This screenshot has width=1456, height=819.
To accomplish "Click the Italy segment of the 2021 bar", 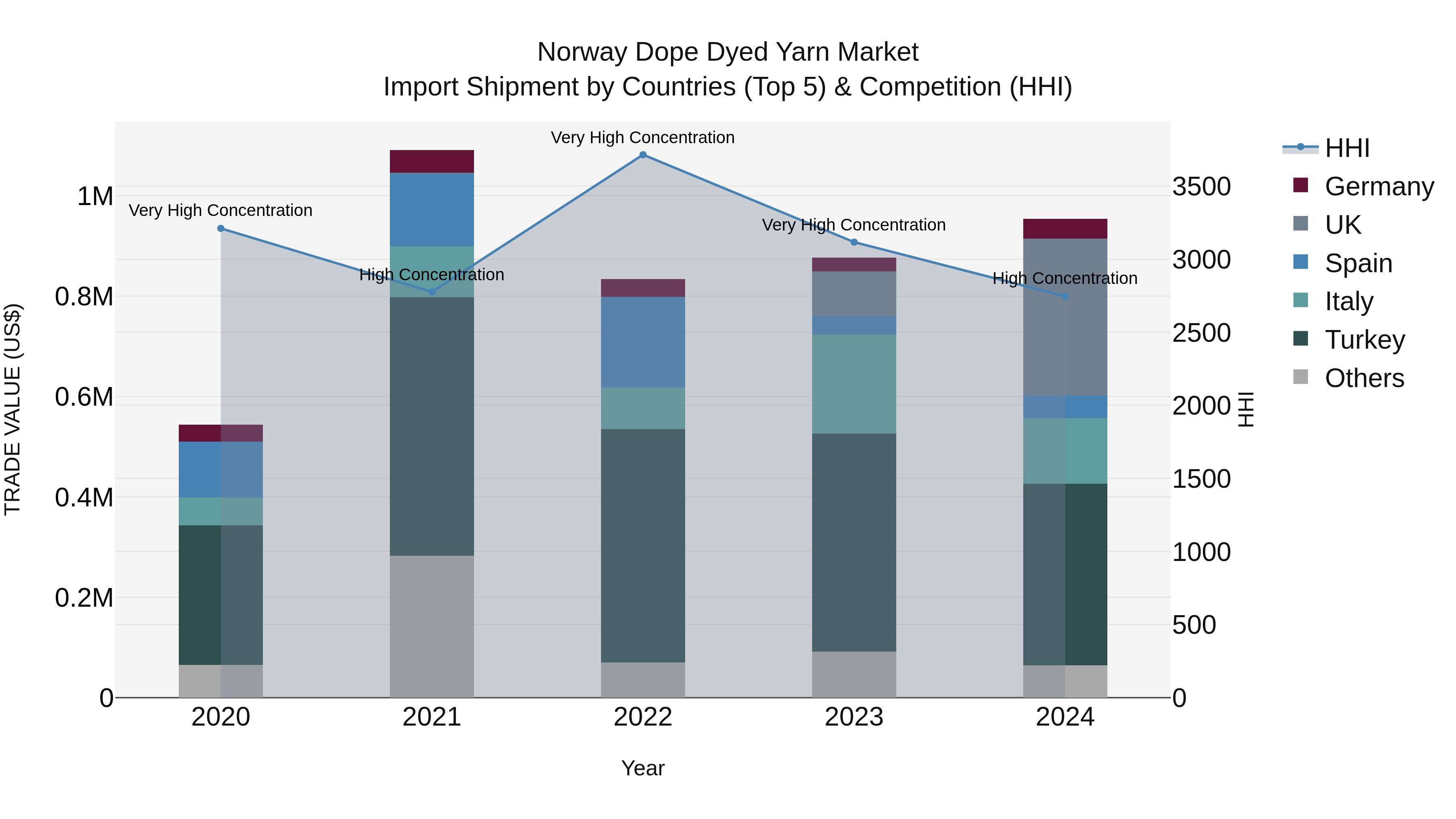I will pos(432,272).
